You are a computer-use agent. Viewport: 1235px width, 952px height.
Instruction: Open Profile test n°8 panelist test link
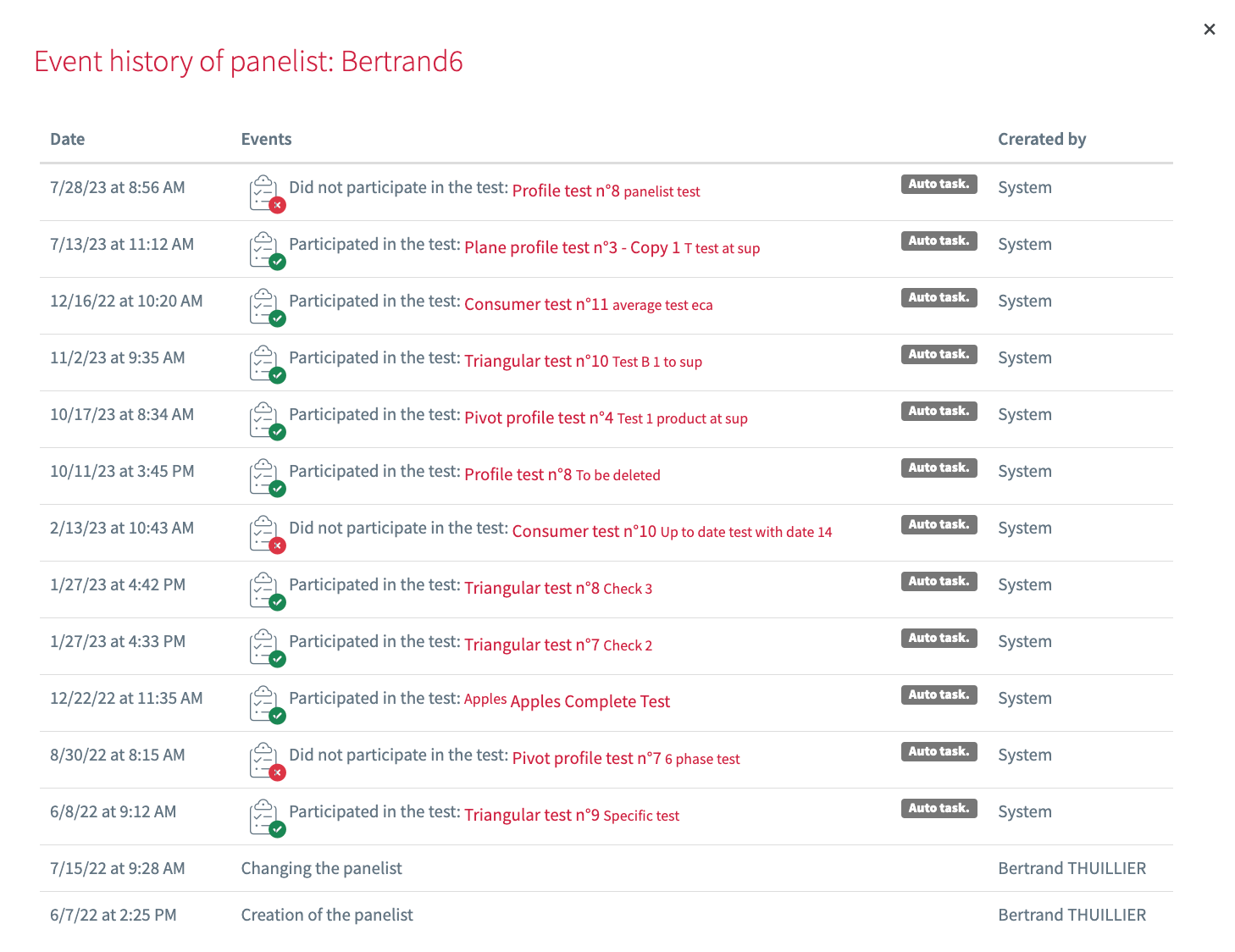coord(606,191)
